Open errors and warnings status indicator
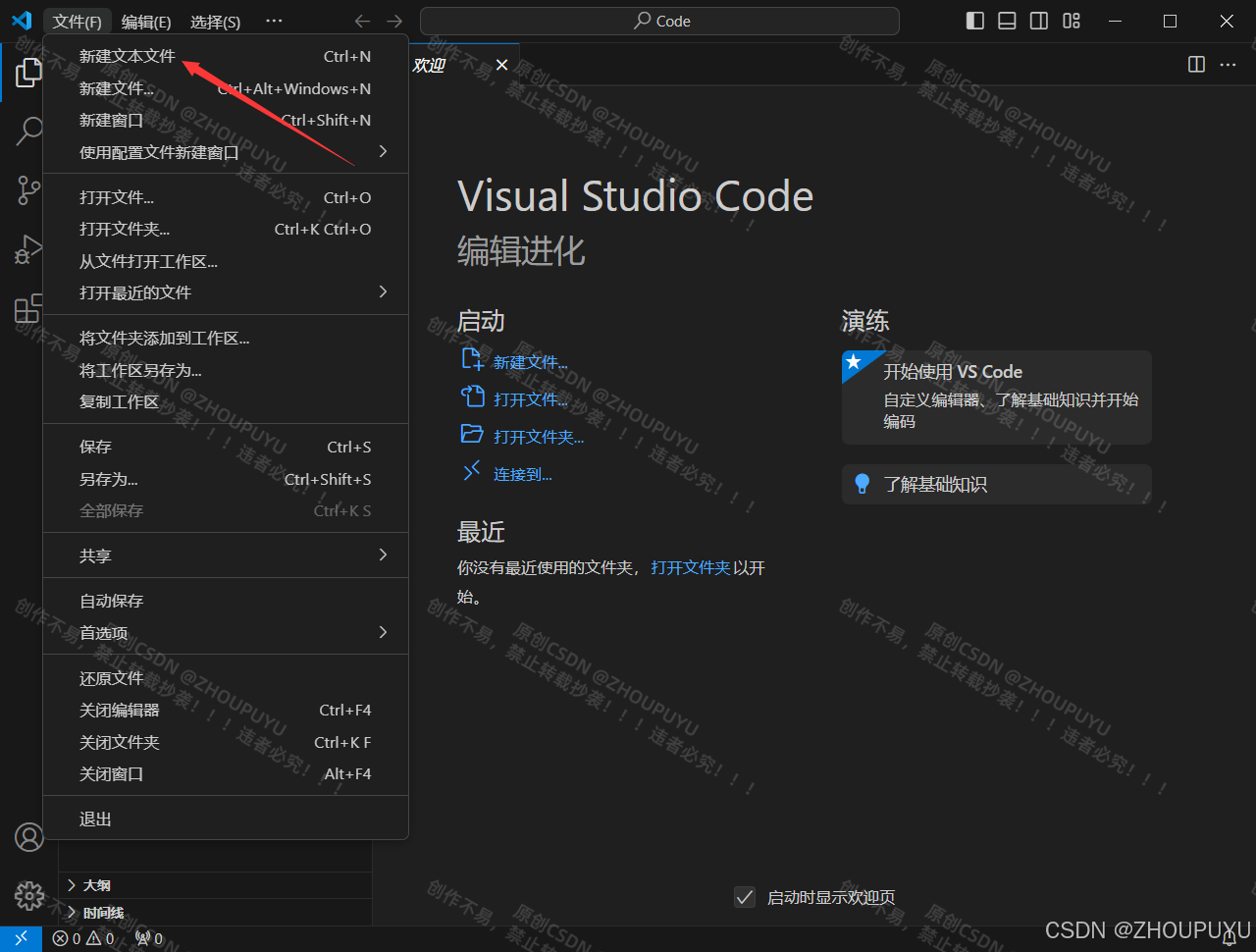This screenshot has height=952, width=1256. click(82, 938)
